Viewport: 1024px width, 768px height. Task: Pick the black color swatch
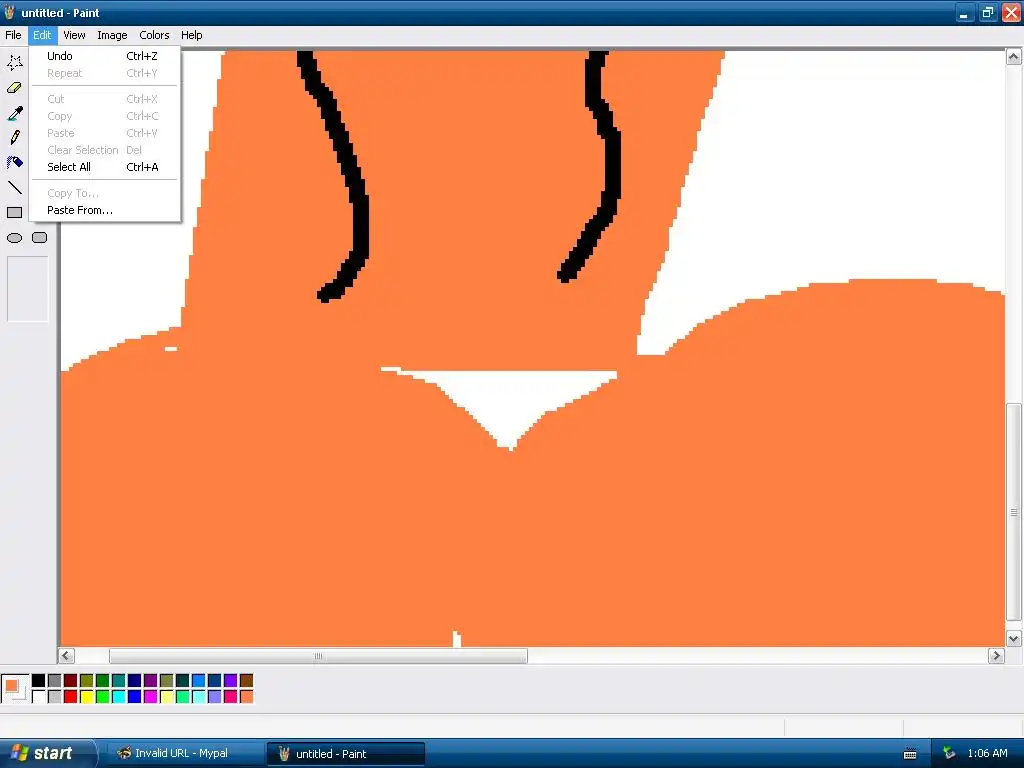tap(39, 681)
